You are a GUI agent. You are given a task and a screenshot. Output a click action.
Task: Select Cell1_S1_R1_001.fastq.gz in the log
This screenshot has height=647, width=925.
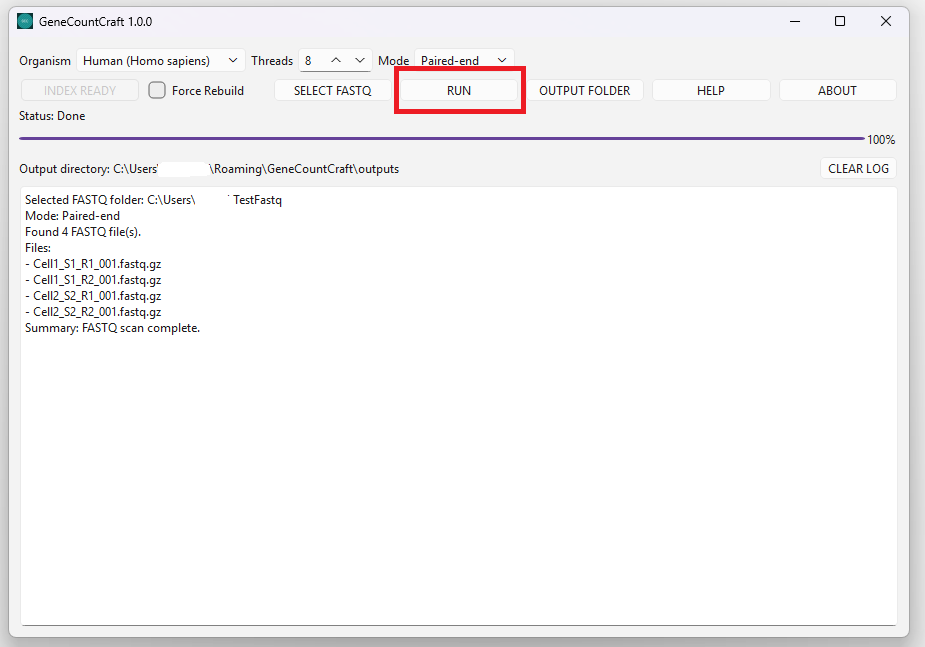click(x=92, y=263)
